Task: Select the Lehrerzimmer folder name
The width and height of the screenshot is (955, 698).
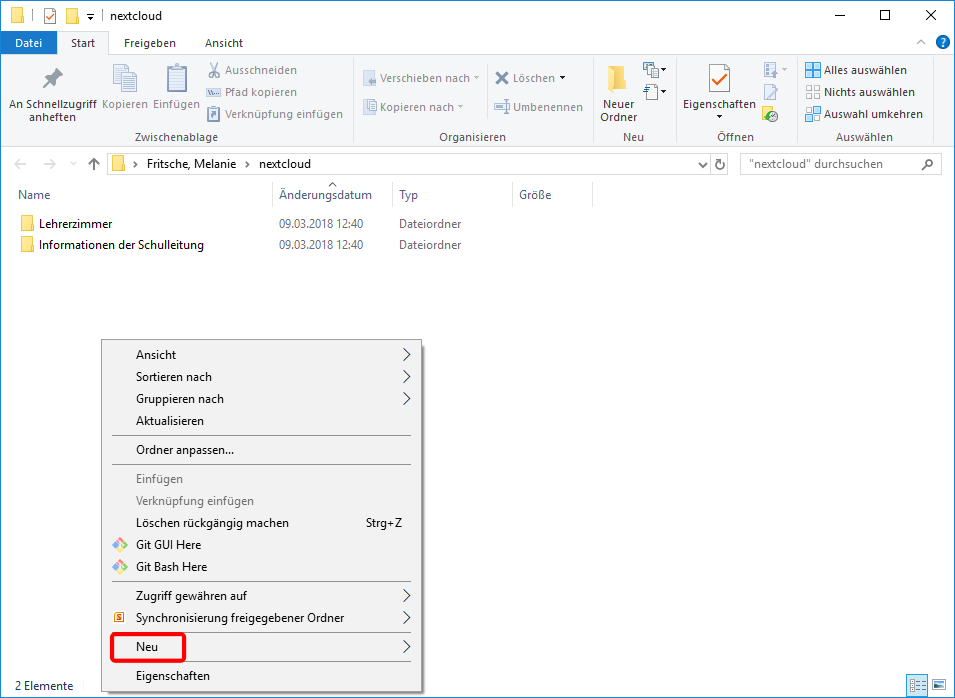Action: (x=76, y=224)
